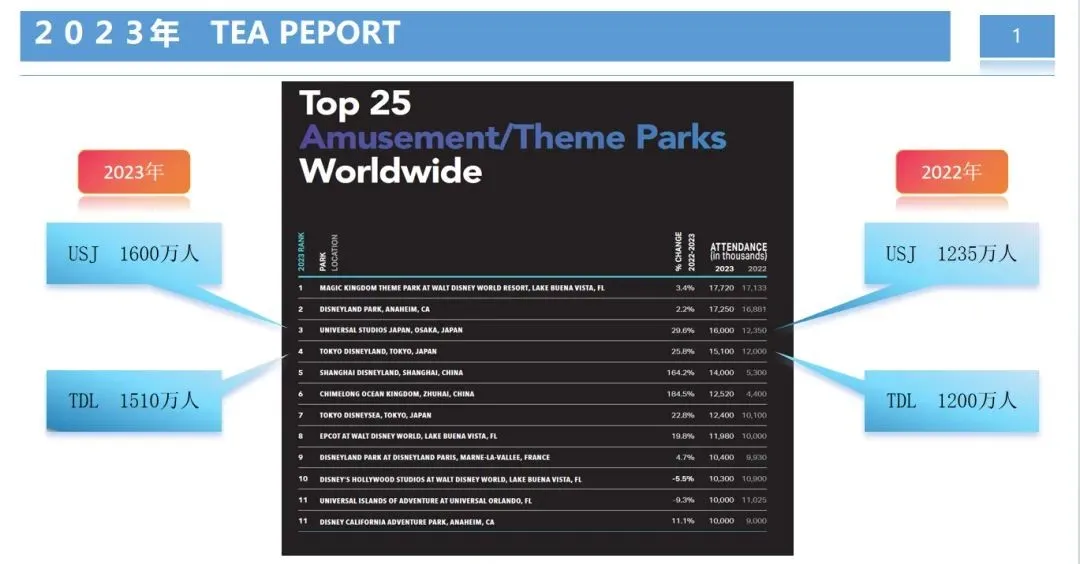1080x564 pixels.
Task: Click the "12,520" attendance figure
Action: pos(721,394)
